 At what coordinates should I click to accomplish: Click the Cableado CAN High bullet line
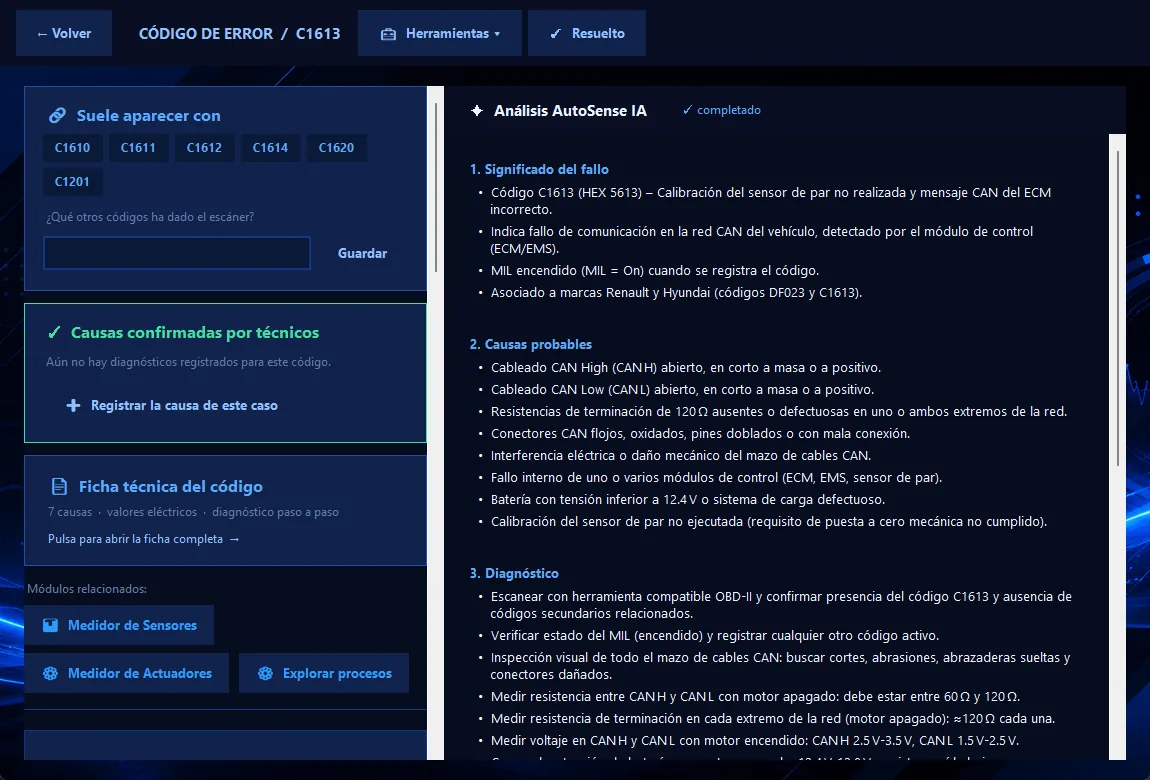click(686, 367)
